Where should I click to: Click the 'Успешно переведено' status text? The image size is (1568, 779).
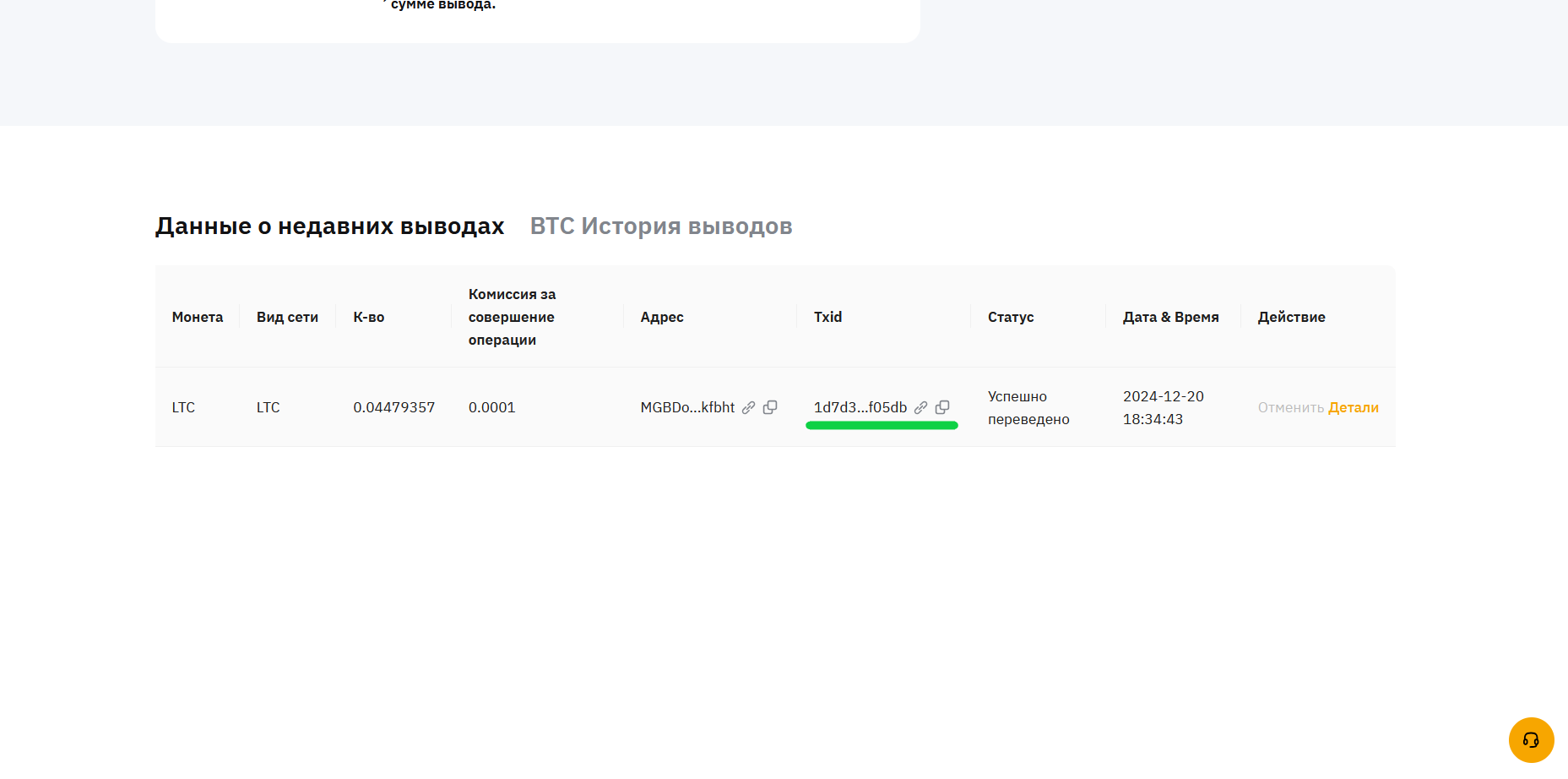[1028, 407]
